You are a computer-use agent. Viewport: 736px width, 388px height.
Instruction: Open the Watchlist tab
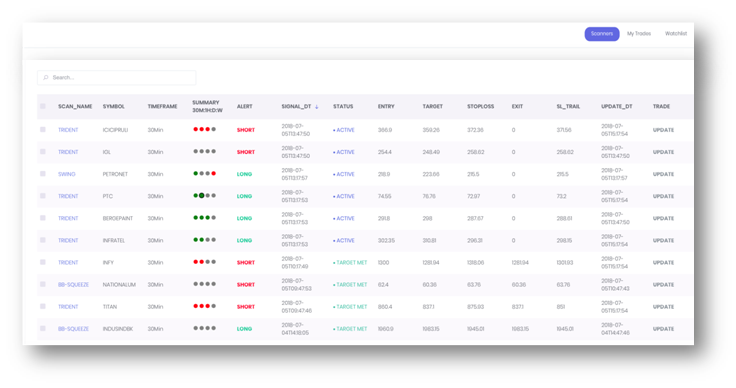tap(675, 34)
